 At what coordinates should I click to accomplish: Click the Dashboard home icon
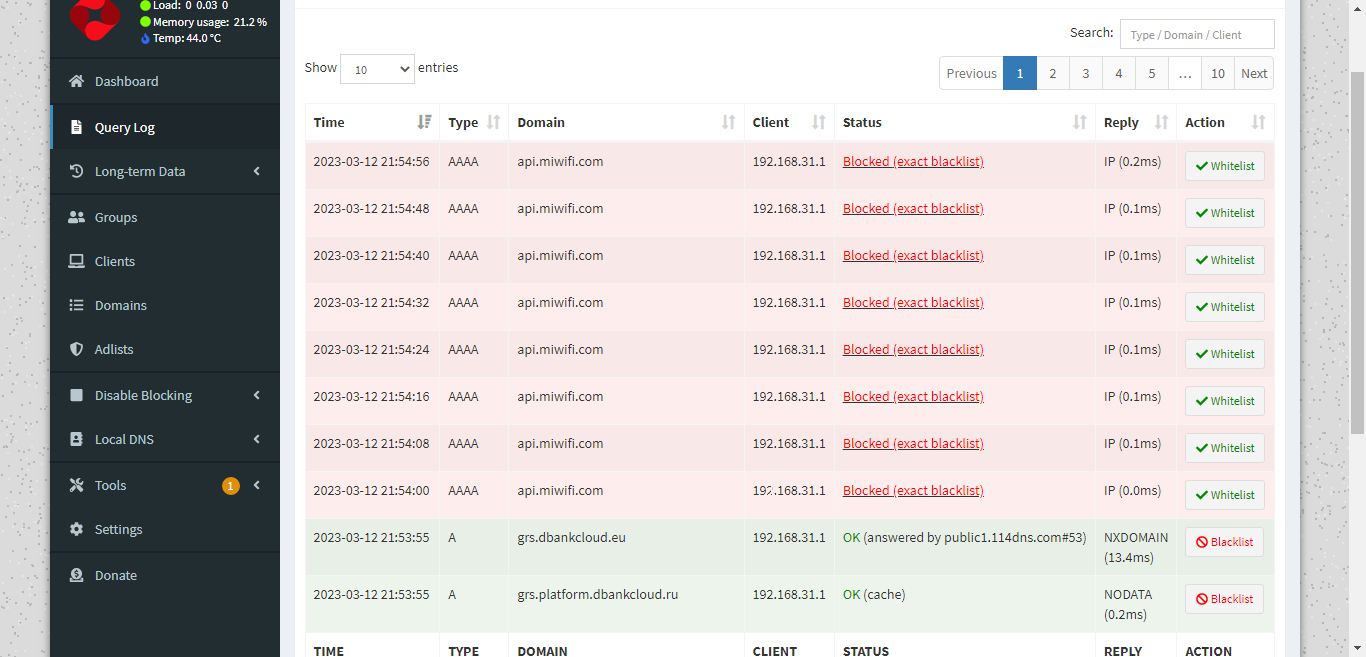[x=76, y=81]
